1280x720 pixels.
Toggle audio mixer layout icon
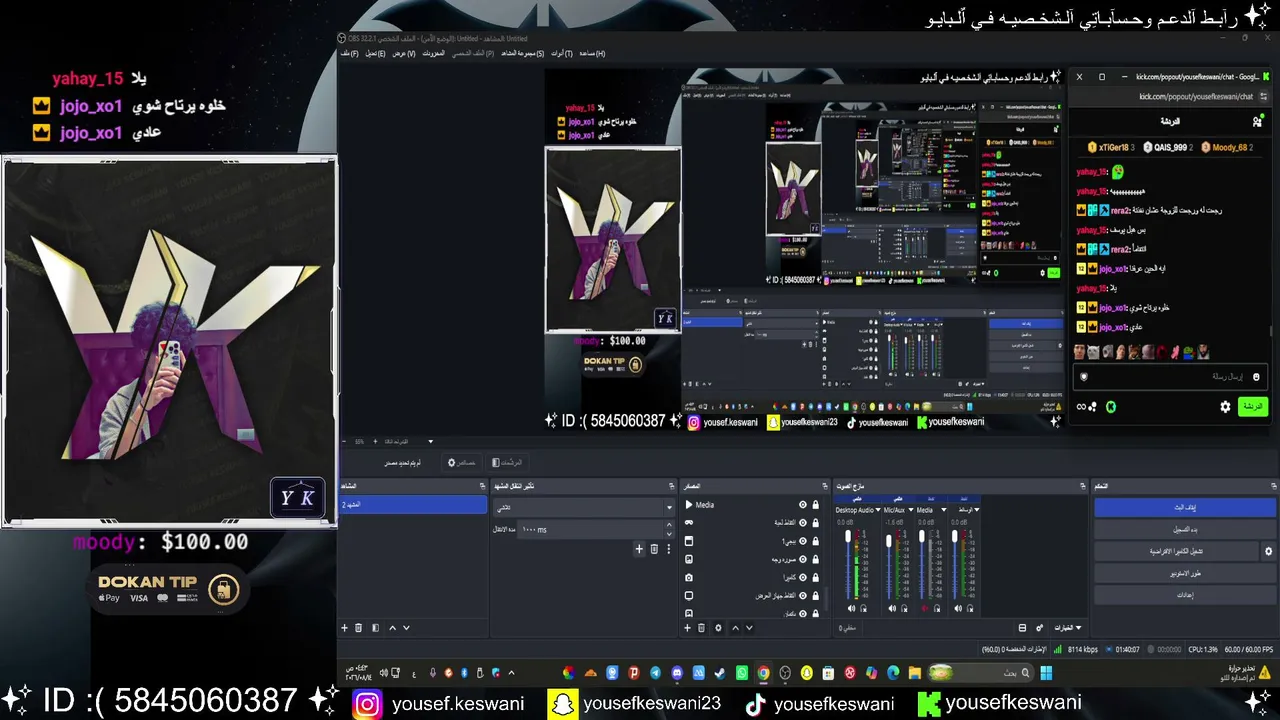coord(1022,628)
